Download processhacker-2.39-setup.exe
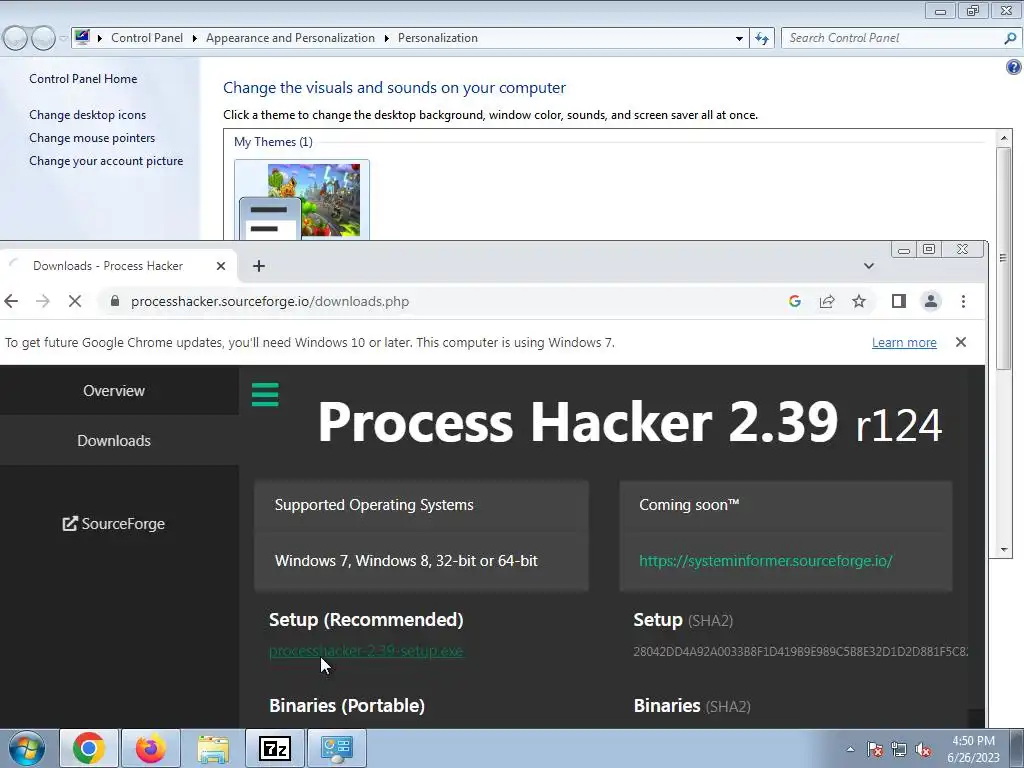Viewport: 1024px width, 768px height. click(366, 651)
